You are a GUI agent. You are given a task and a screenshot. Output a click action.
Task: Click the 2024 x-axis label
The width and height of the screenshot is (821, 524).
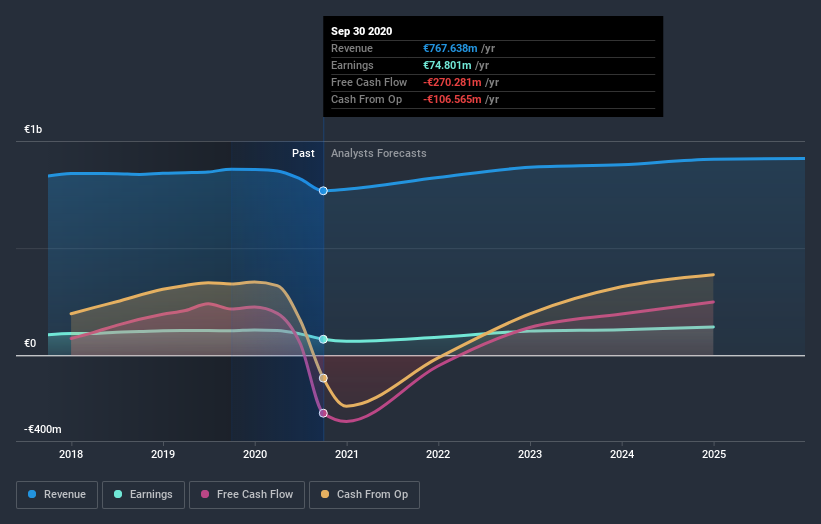pyautogui.click(x=622, y=454)
